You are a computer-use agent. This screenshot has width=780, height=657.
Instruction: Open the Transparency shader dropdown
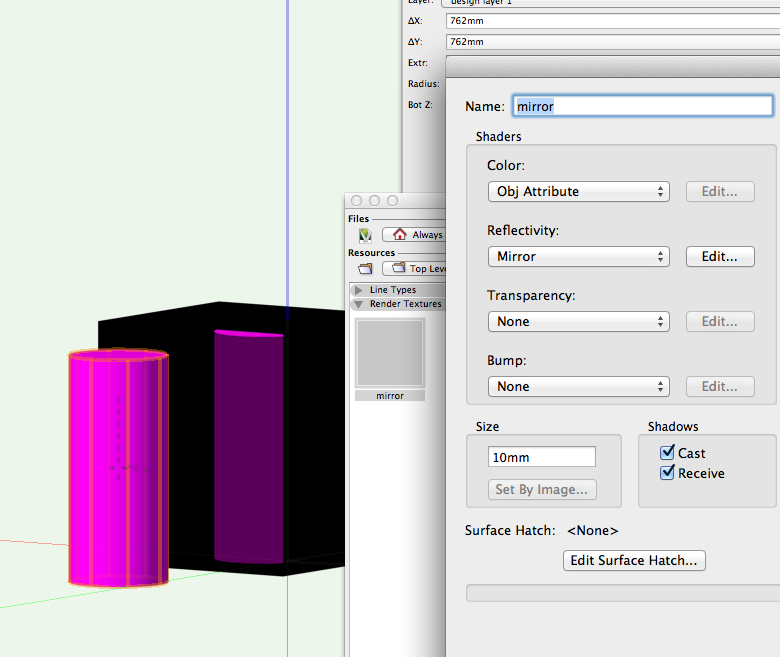pyautogui.click(x=578, y=322)
